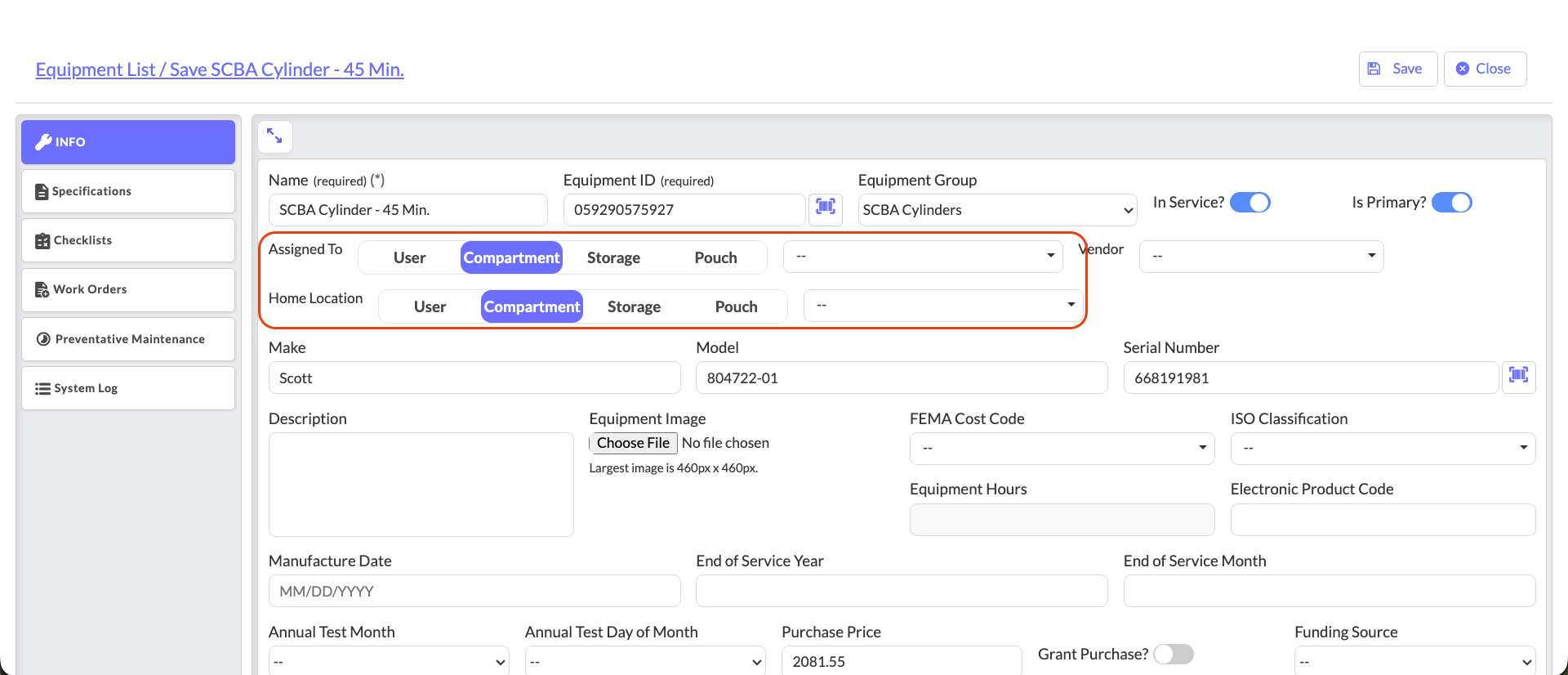Click the Save button
Image resolution: width=1568 pixels, height=675 pixels.
[x=1398, y=69]
